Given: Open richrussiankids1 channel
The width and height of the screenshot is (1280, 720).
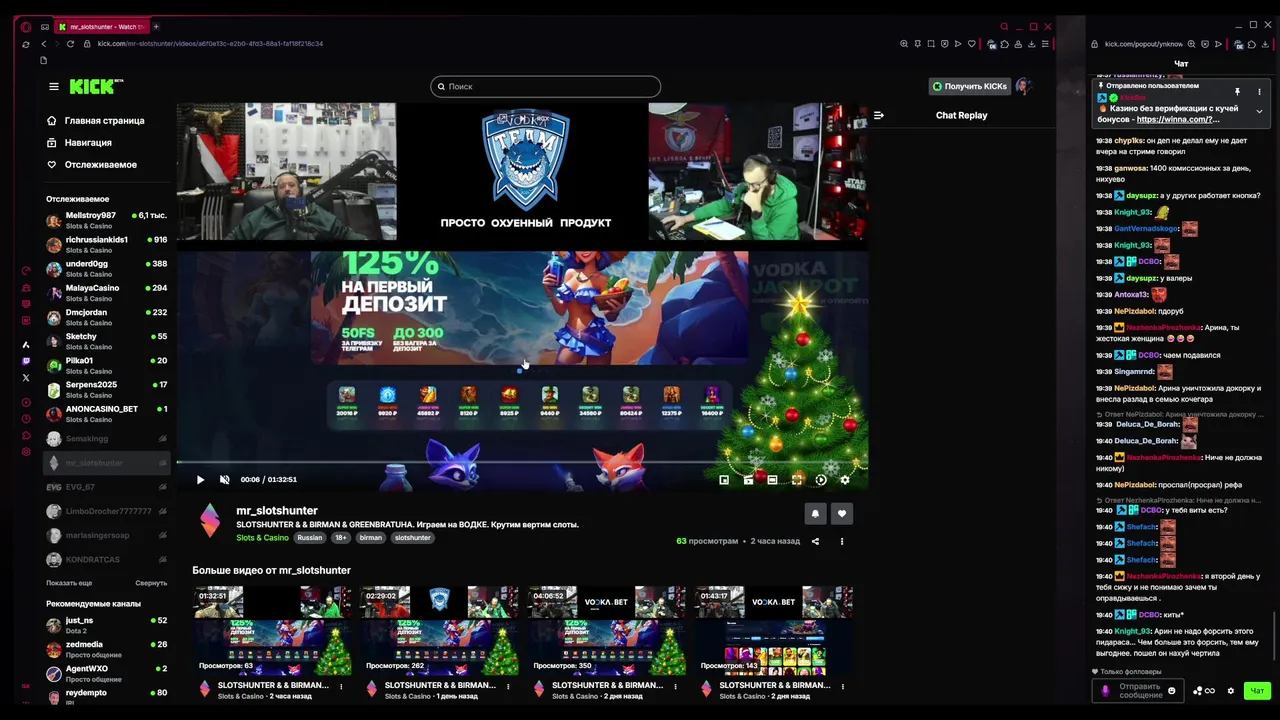Looking at the screenshot, I should tap(107, 244).
